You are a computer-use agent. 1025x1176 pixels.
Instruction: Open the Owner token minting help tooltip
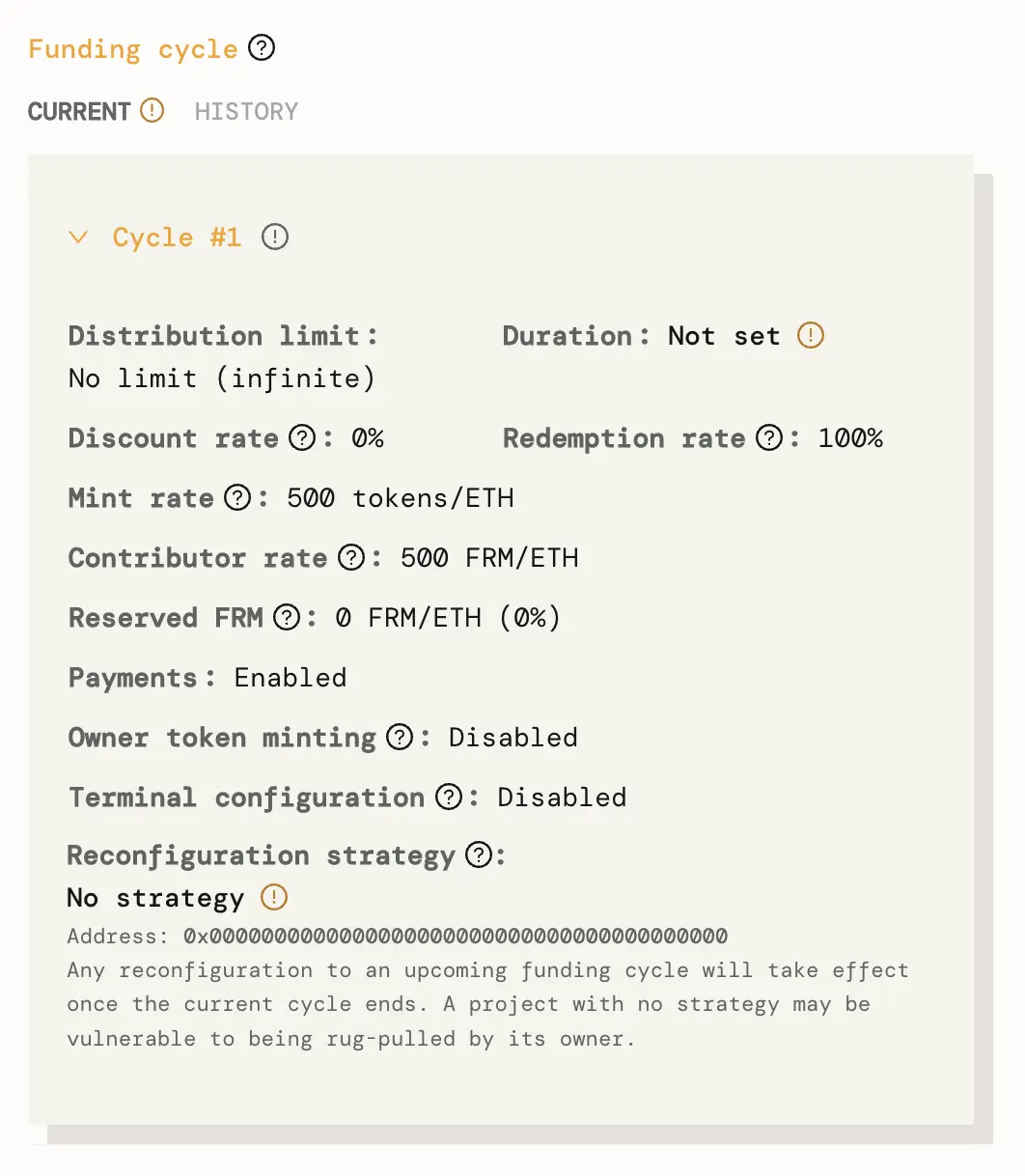[x=400, y=737]
